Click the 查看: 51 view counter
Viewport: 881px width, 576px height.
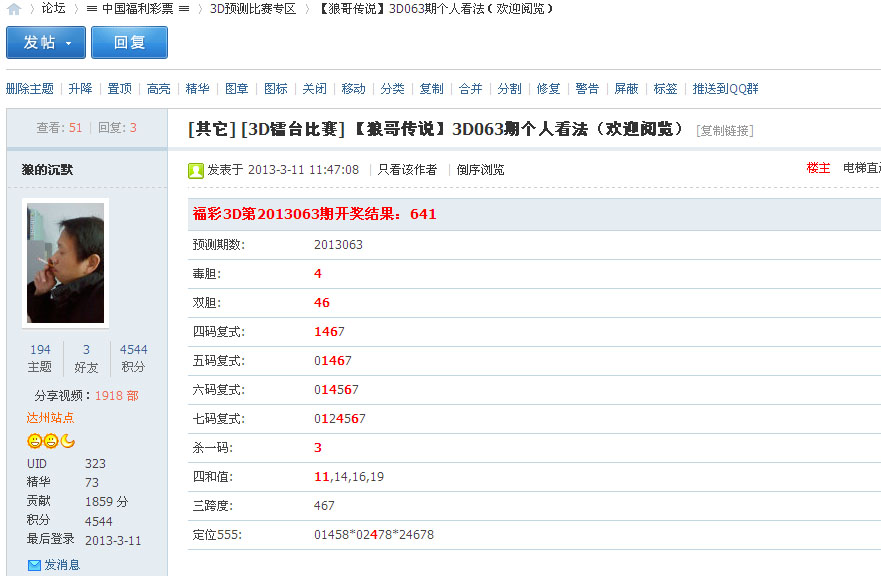[x=59, y=128]
